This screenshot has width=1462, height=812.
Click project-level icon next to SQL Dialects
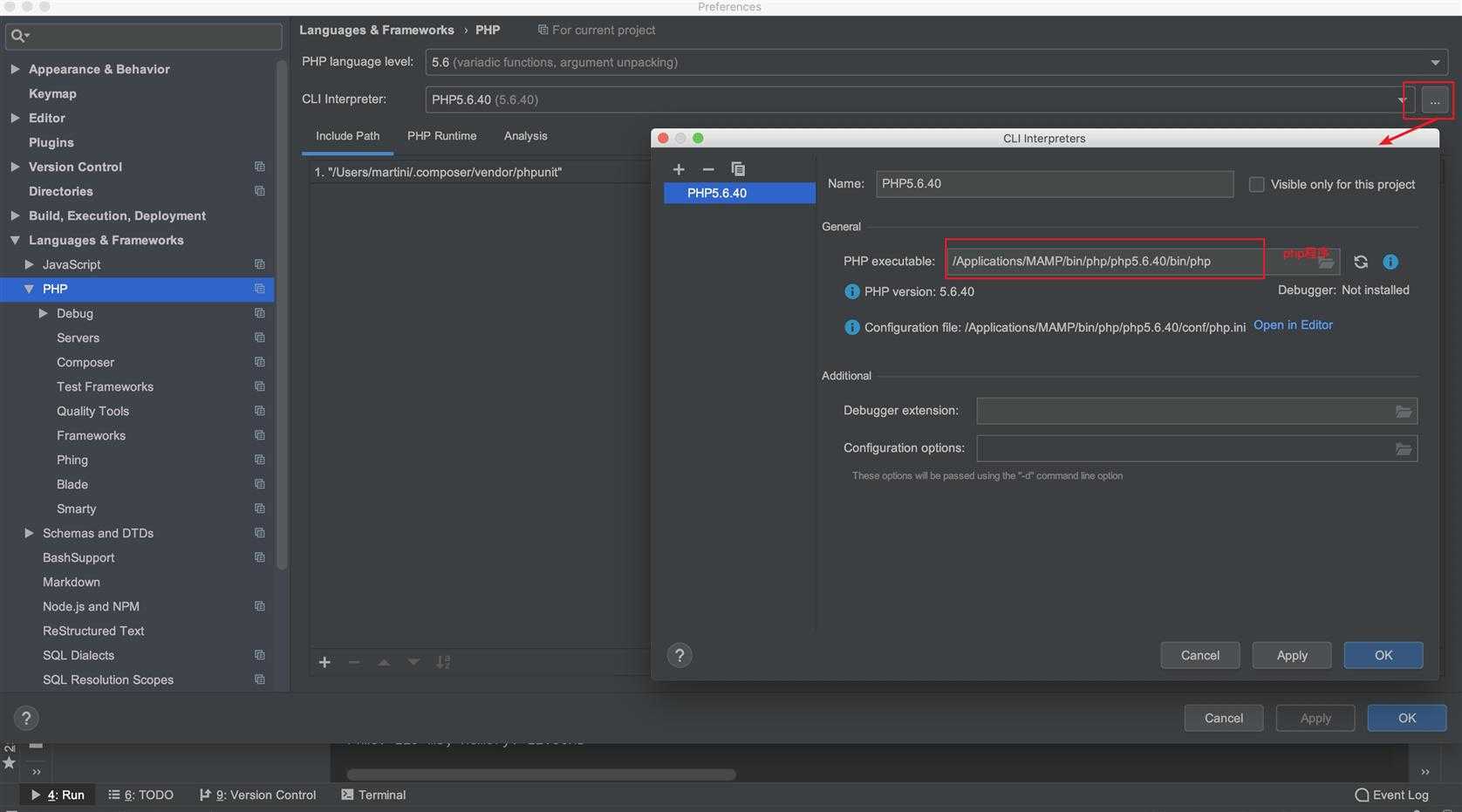[x=259, y=655]
